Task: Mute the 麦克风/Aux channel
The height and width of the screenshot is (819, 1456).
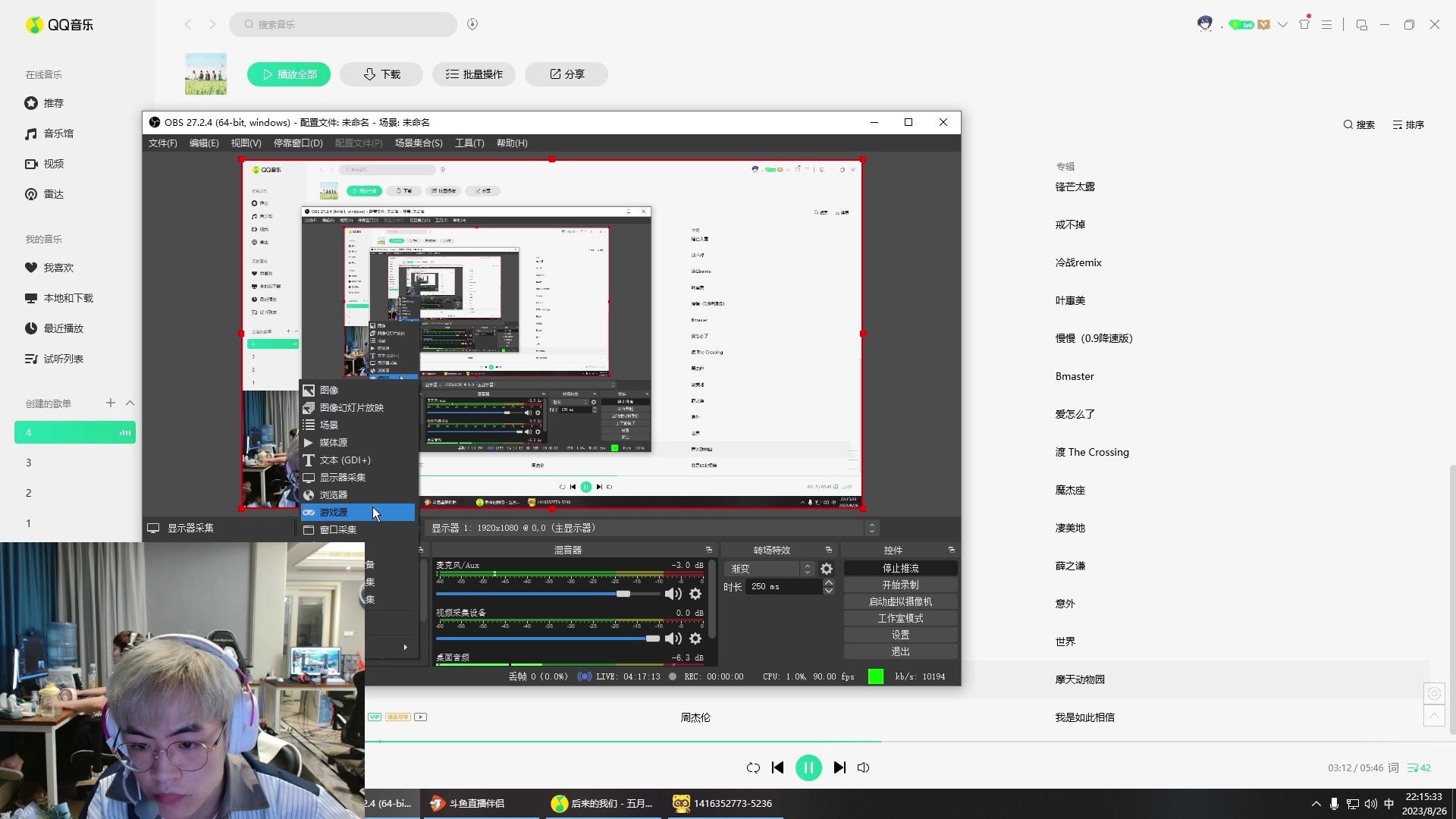Action: coord(673,594)
